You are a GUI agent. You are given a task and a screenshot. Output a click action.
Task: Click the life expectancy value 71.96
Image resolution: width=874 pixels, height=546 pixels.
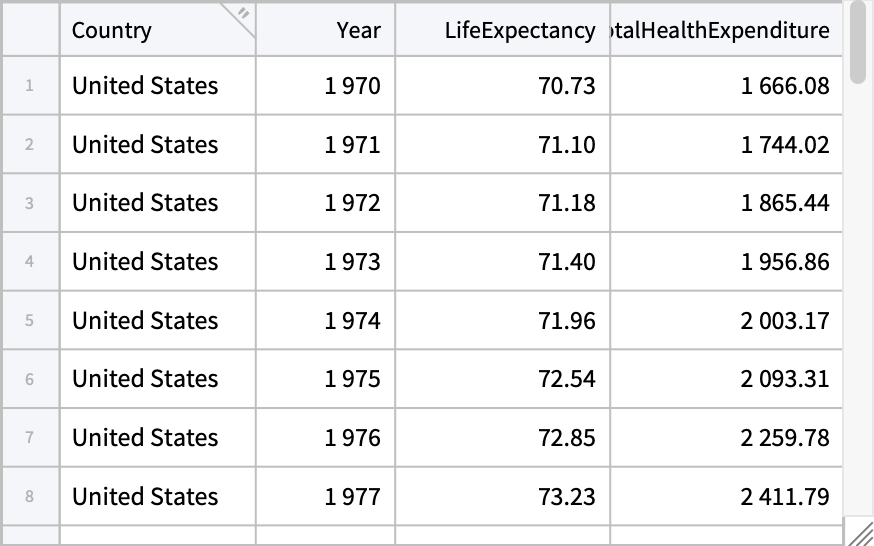click(503, 321)
